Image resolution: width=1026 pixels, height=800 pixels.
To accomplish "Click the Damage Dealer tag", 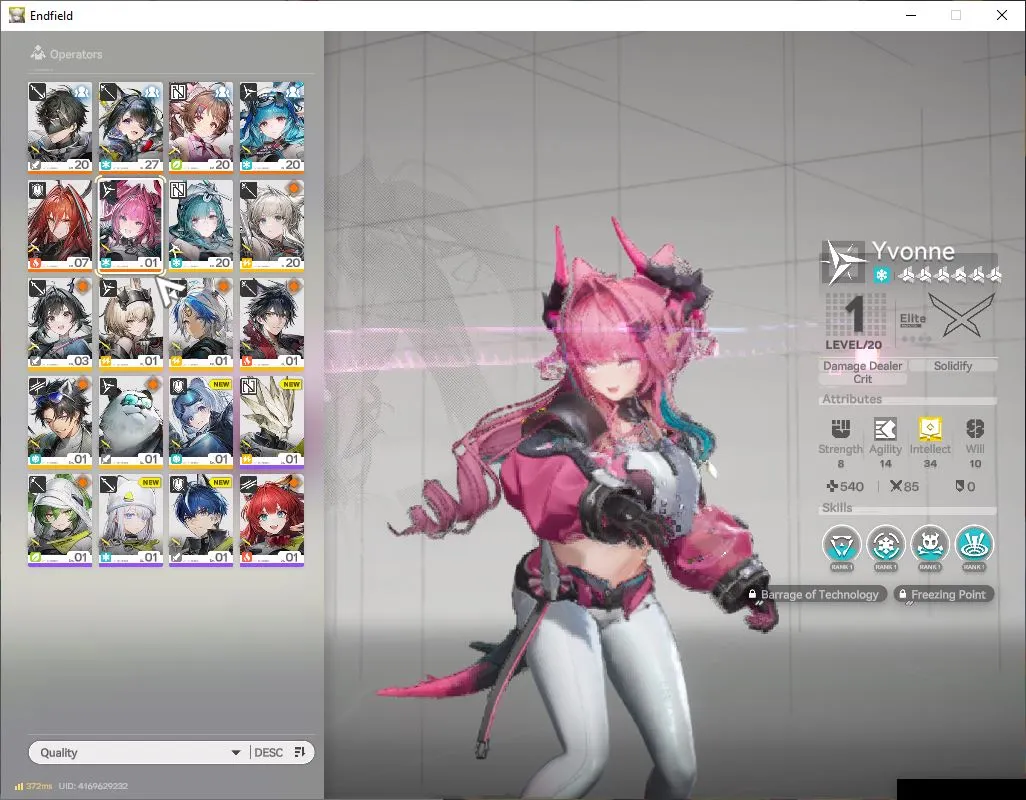I will 862,366.
